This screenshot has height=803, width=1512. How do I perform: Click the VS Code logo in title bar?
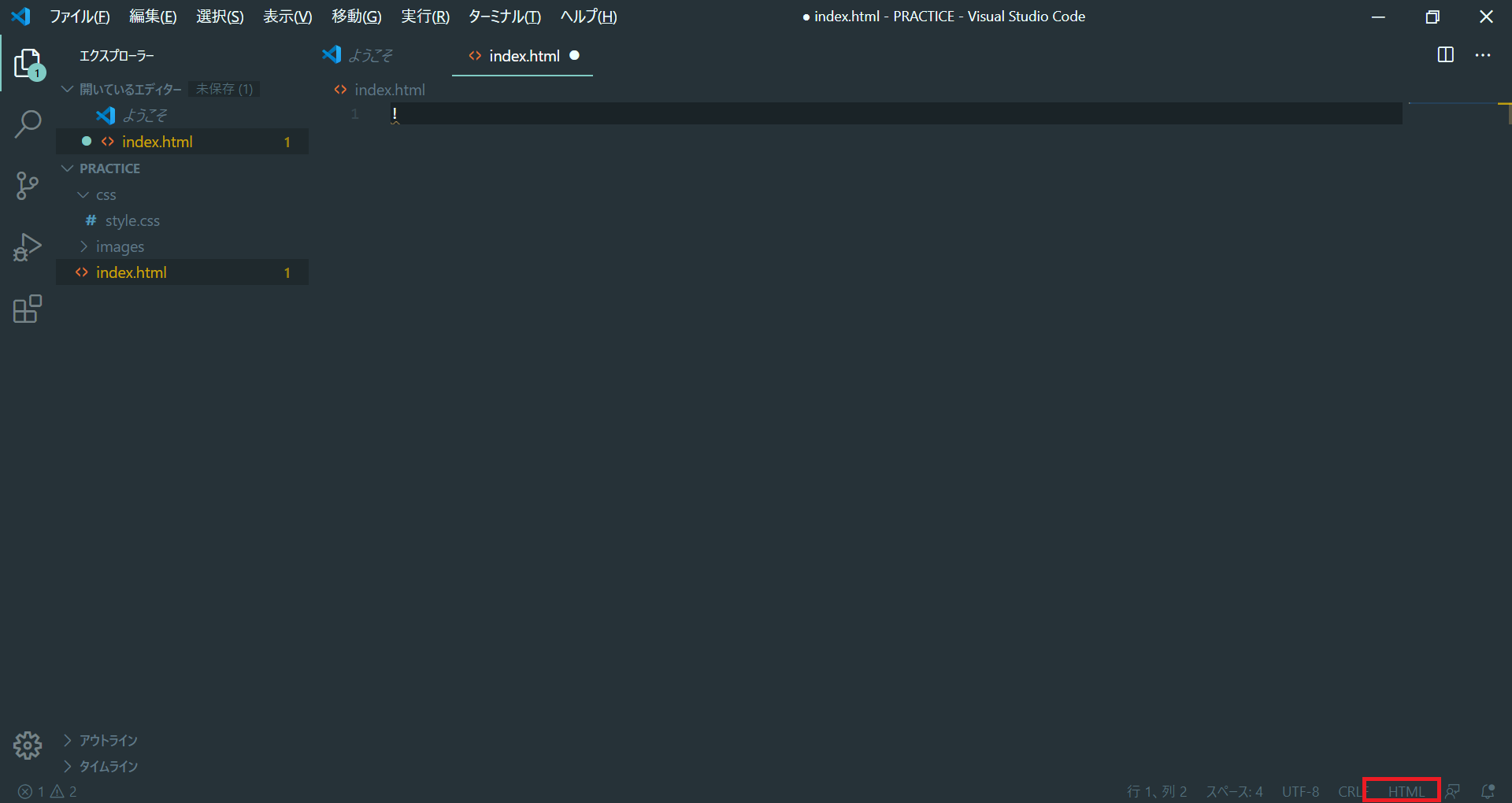20,16
